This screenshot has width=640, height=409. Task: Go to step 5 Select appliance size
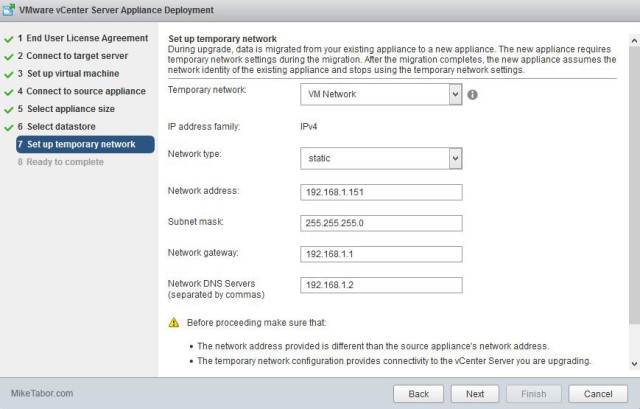click(66, 109)
